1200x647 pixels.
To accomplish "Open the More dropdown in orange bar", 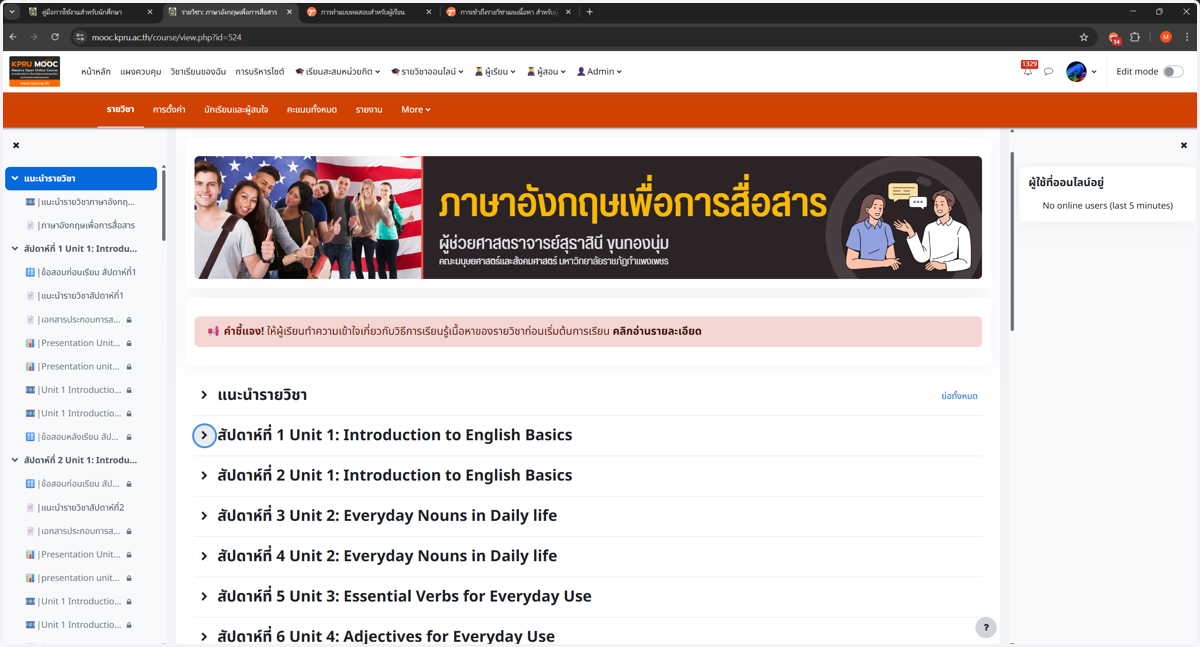I will click(x=415, y=109).
